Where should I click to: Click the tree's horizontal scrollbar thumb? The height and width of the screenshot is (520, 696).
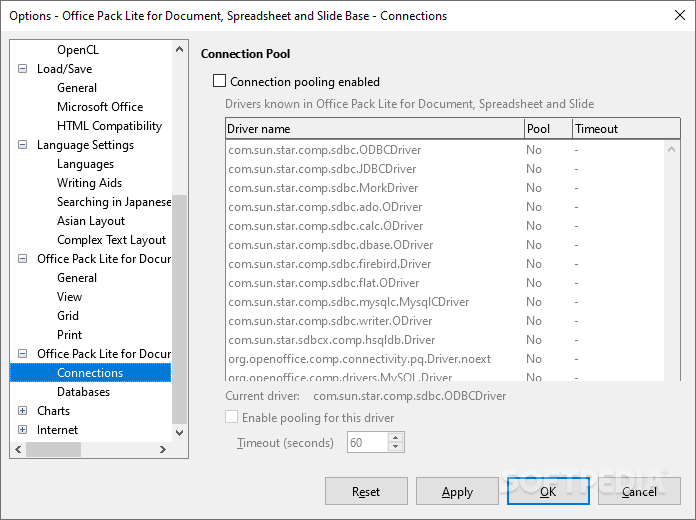(53, 449)
